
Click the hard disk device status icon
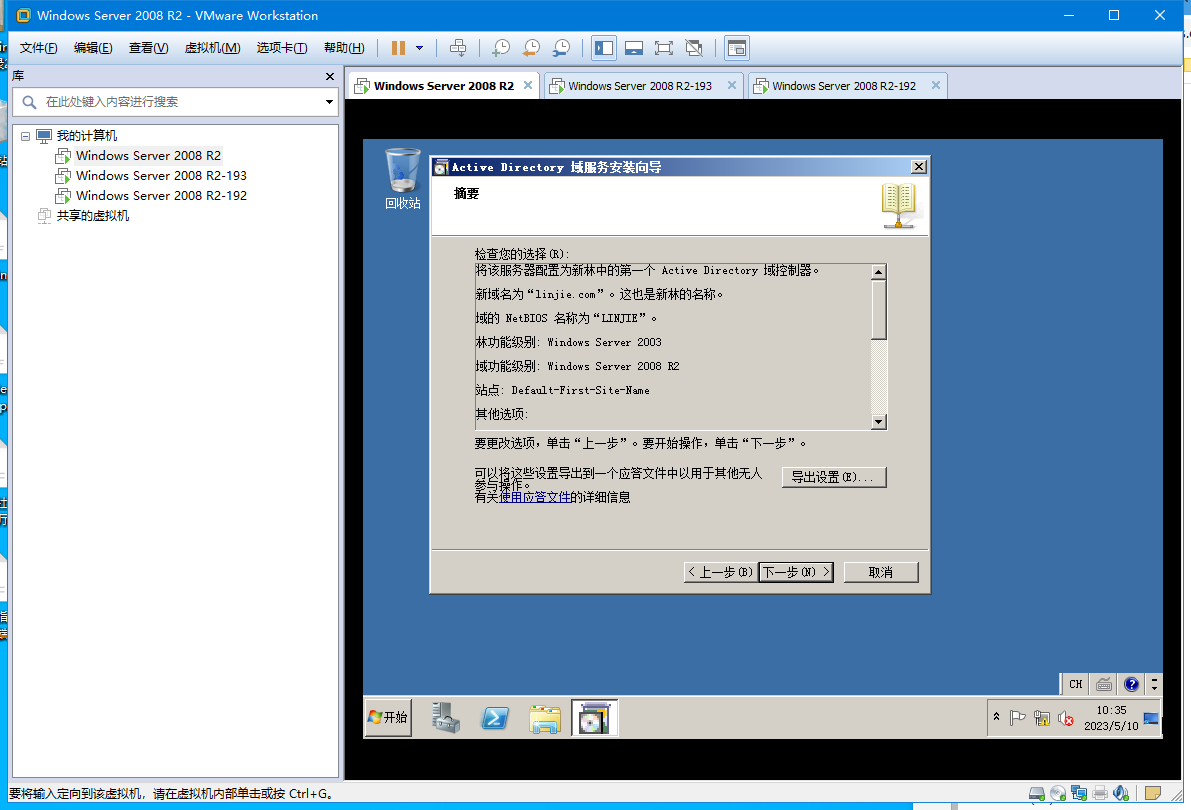pos(1037,793)
